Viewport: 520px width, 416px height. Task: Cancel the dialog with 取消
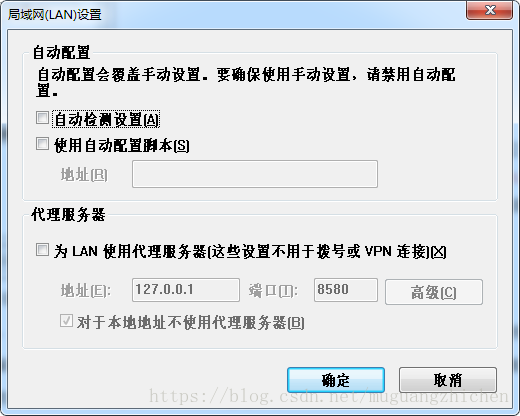[x=448, y=380]
